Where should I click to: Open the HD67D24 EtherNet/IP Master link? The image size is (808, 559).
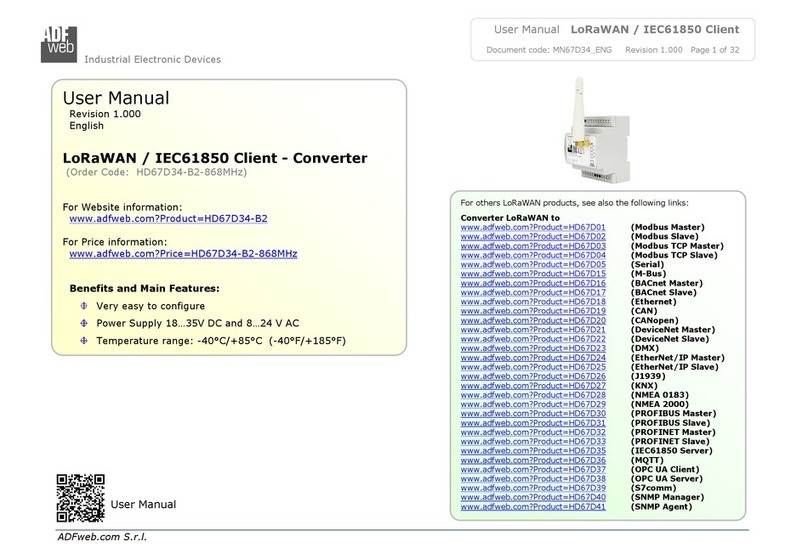(x=533, y=358)
